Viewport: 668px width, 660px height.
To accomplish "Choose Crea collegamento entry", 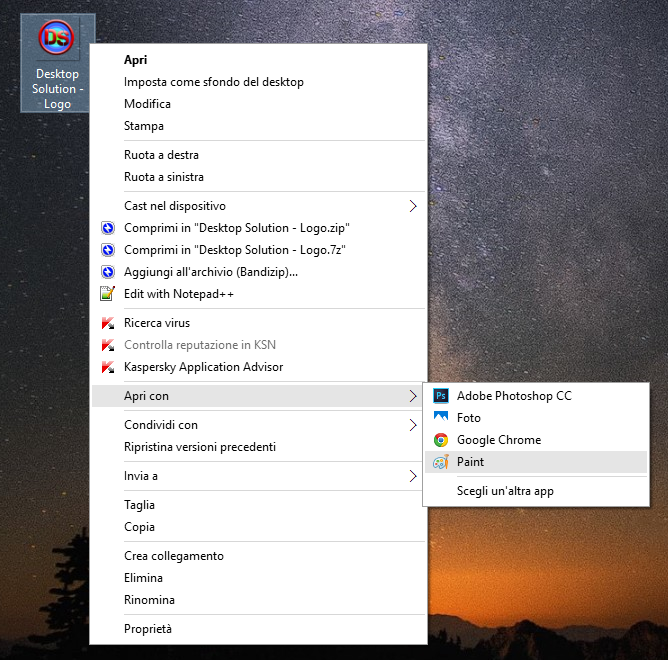I will (x=173, y=556).
